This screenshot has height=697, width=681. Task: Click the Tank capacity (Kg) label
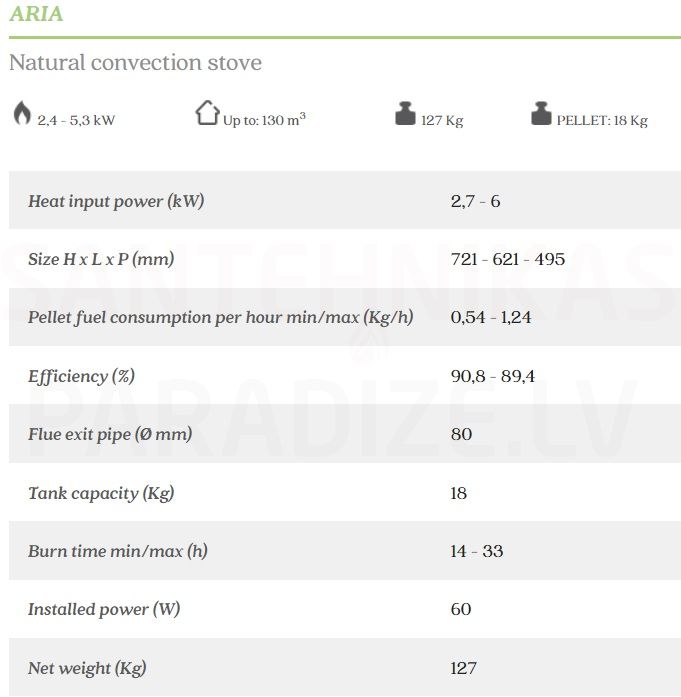(101, 493)
